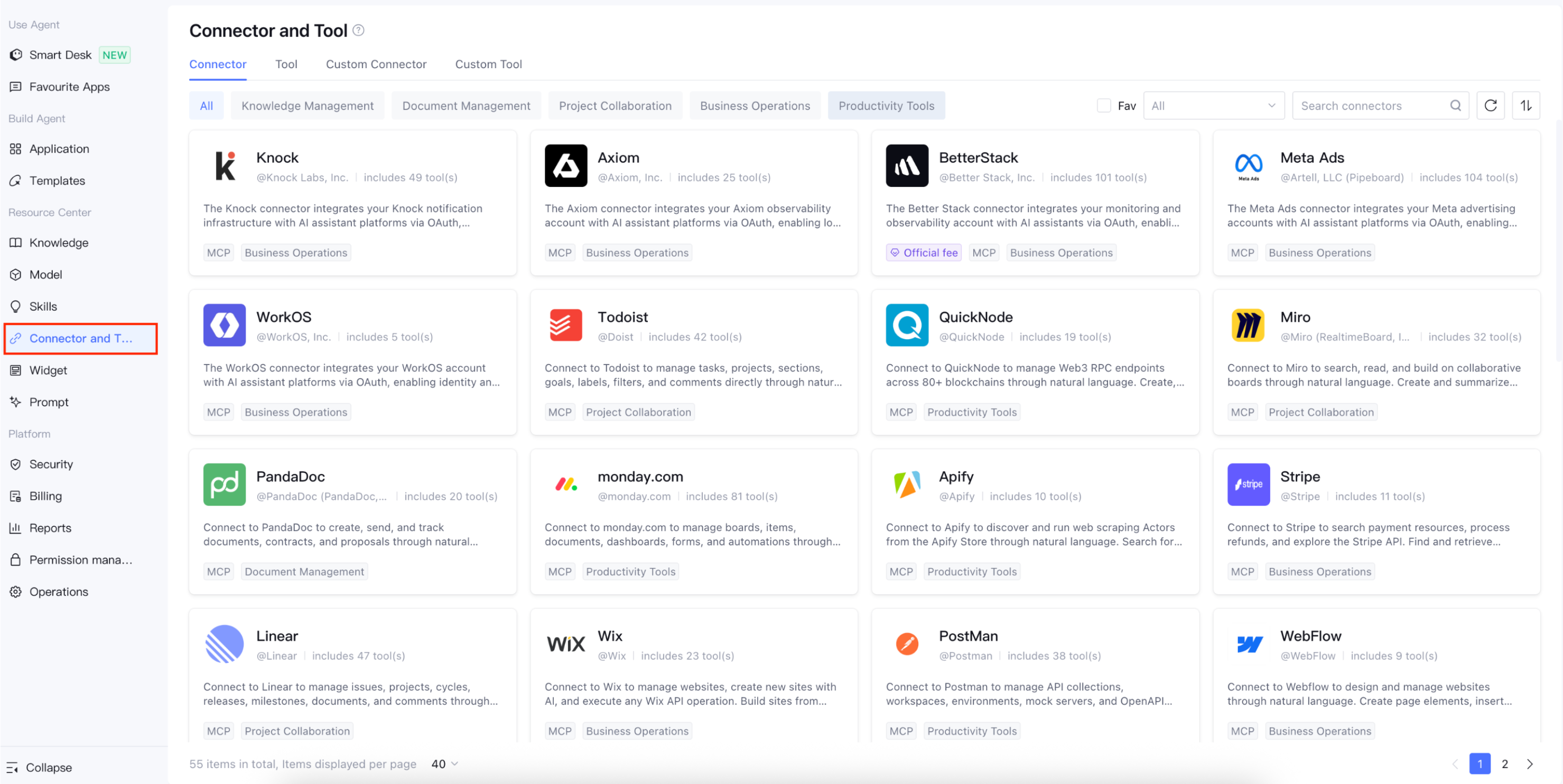Go to page 2
This screenshot has width=1563, height=784.
point(1505,764)
